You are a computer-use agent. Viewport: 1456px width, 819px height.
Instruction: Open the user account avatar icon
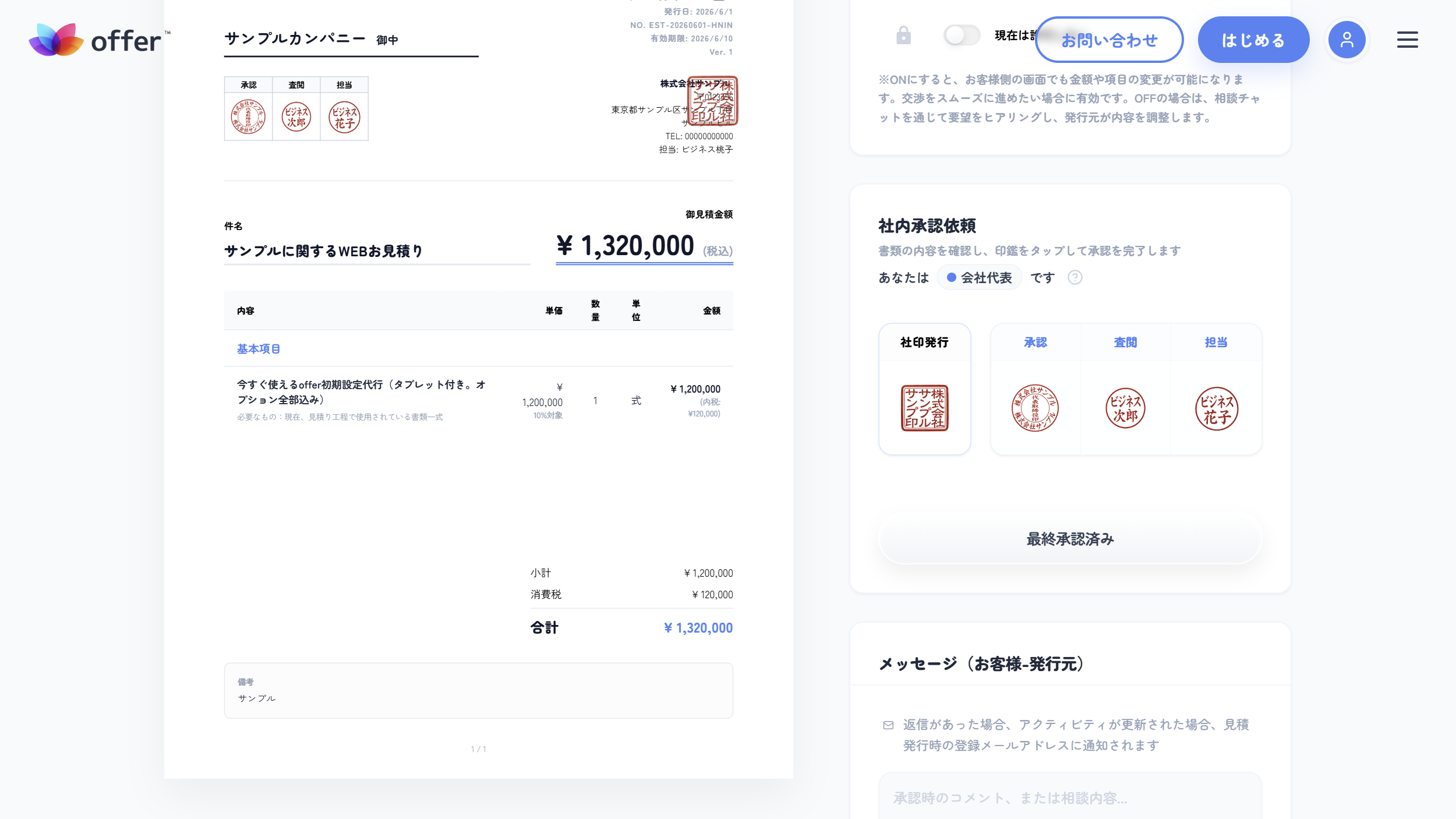pos(1347,40)
